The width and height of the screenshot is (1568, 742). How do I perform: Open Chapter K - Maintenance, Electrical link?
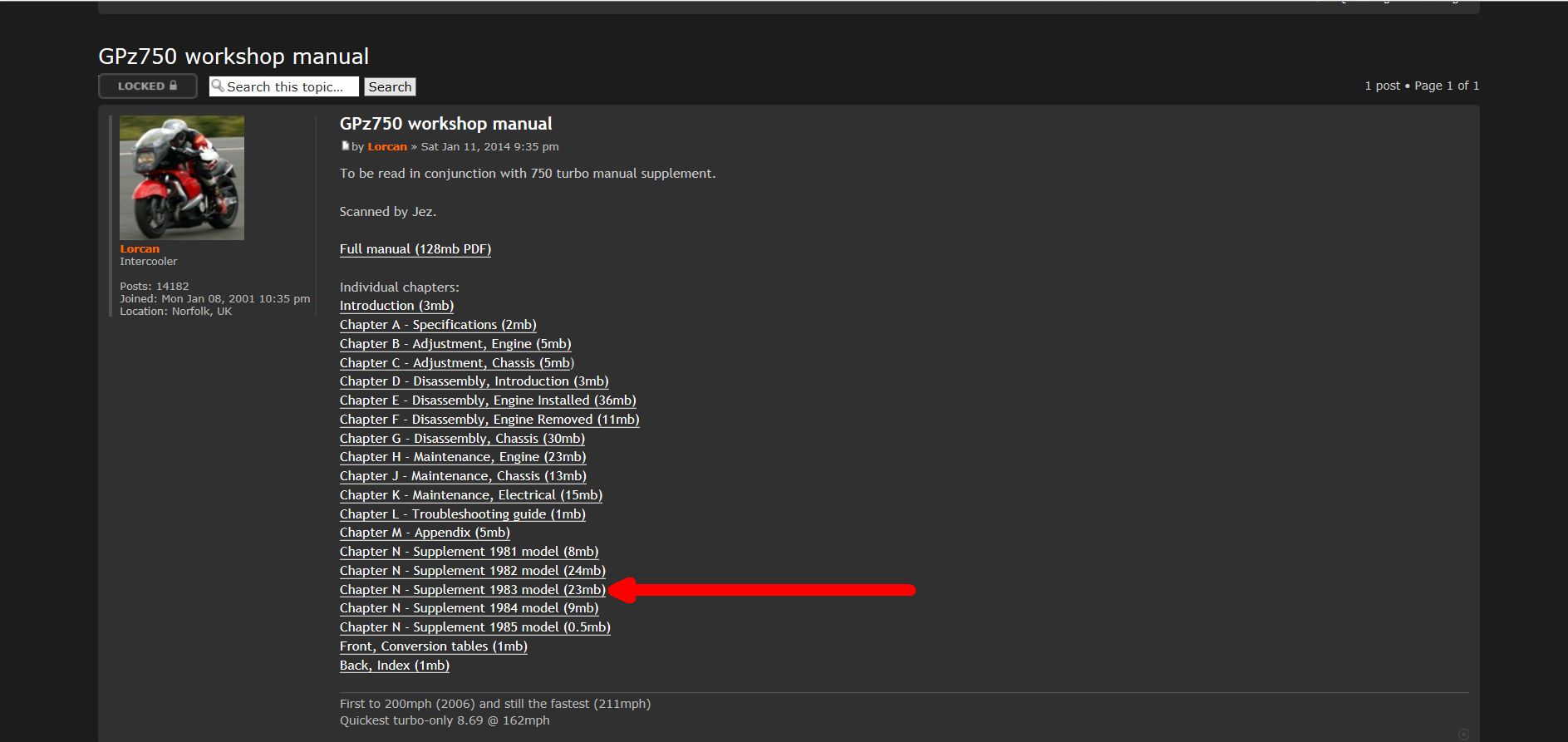coord(470,495)
